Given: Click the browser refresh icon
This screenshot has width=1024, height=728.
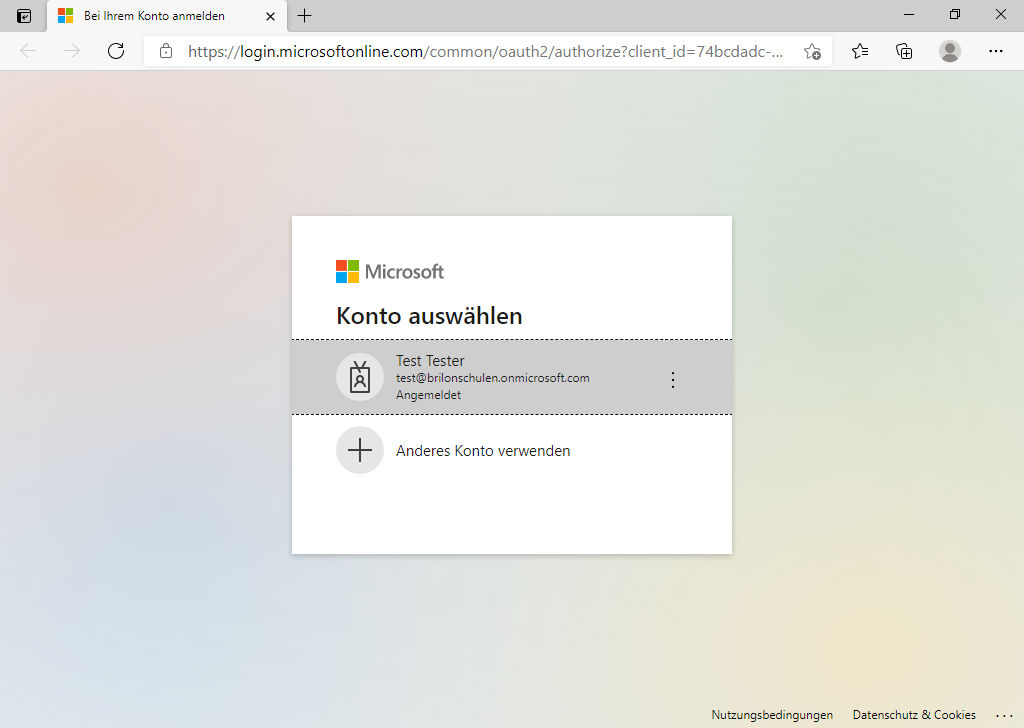Looking at the screenshot, I should point(116,51).
